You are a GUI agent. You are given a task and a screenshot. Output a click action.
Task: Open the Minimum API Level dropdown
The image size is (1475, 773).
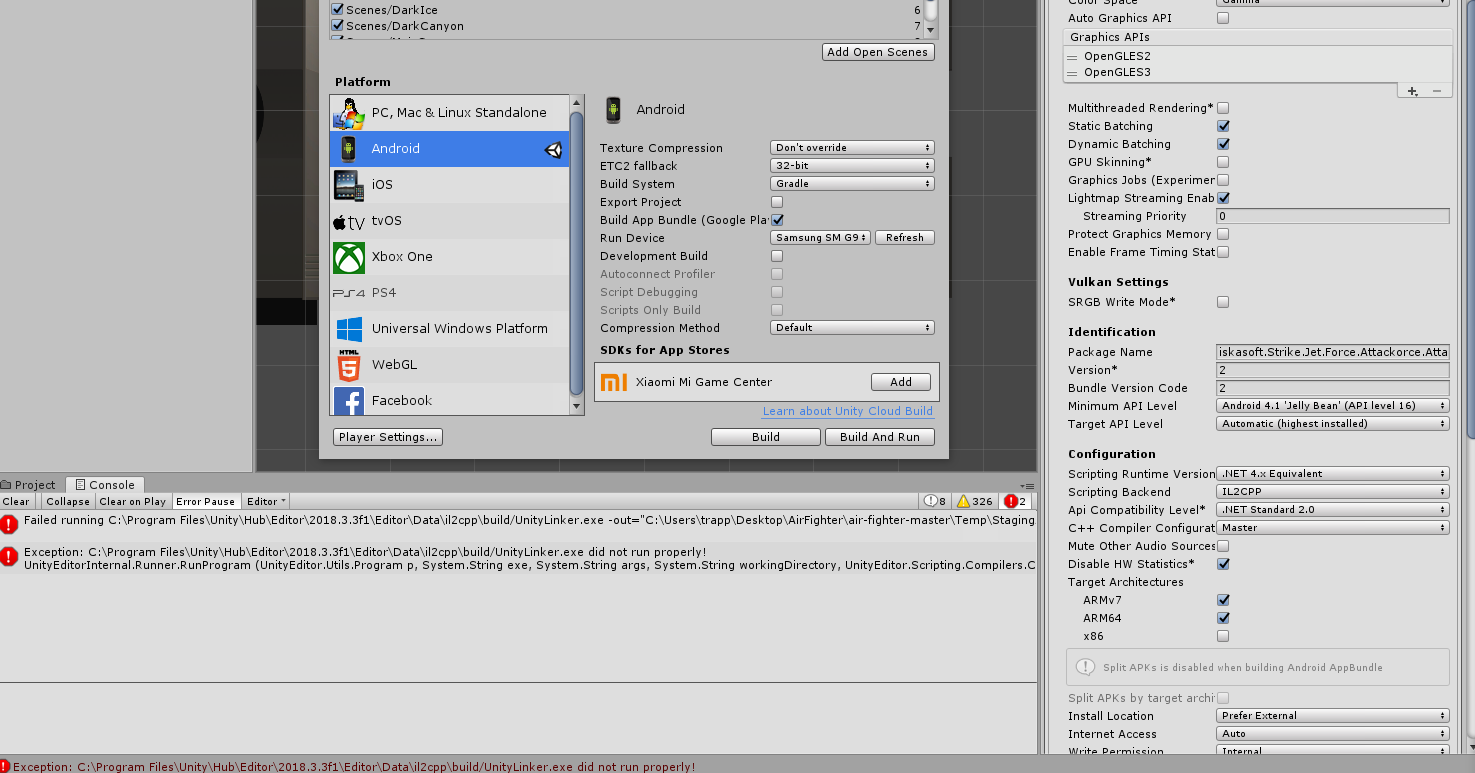1333,406
